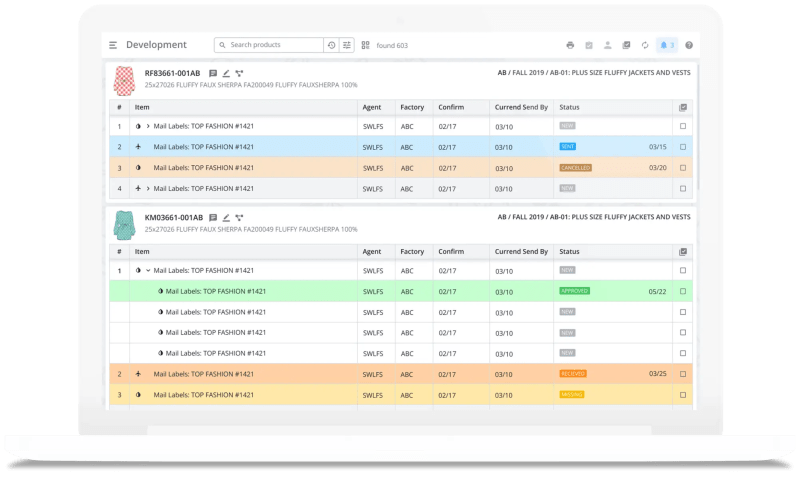Open the help question mark icon
Screen dimensions: 799x492
click(689, 45)
